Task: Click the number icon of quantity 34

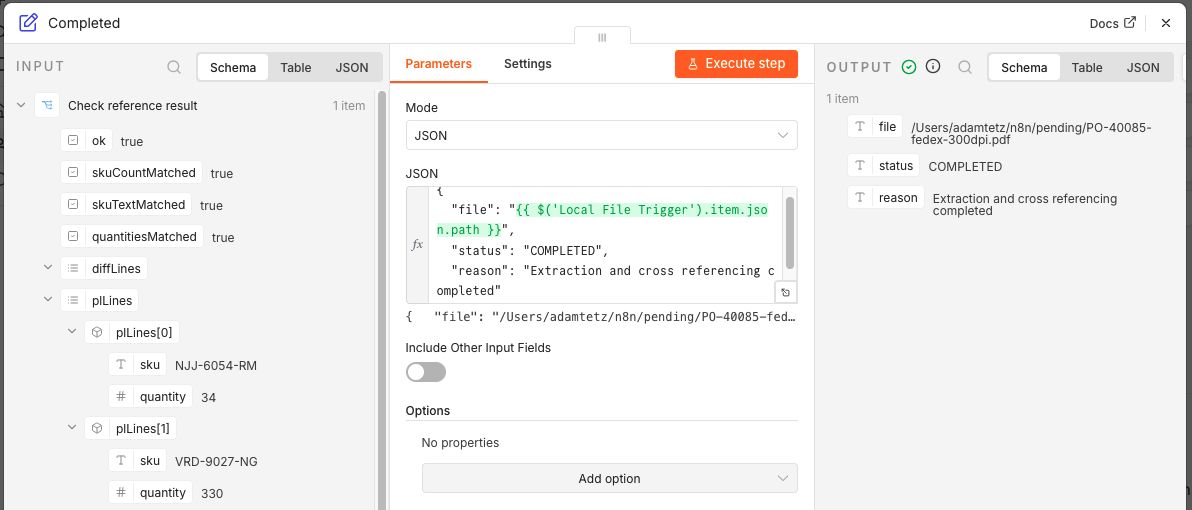Action: [121, 396]
